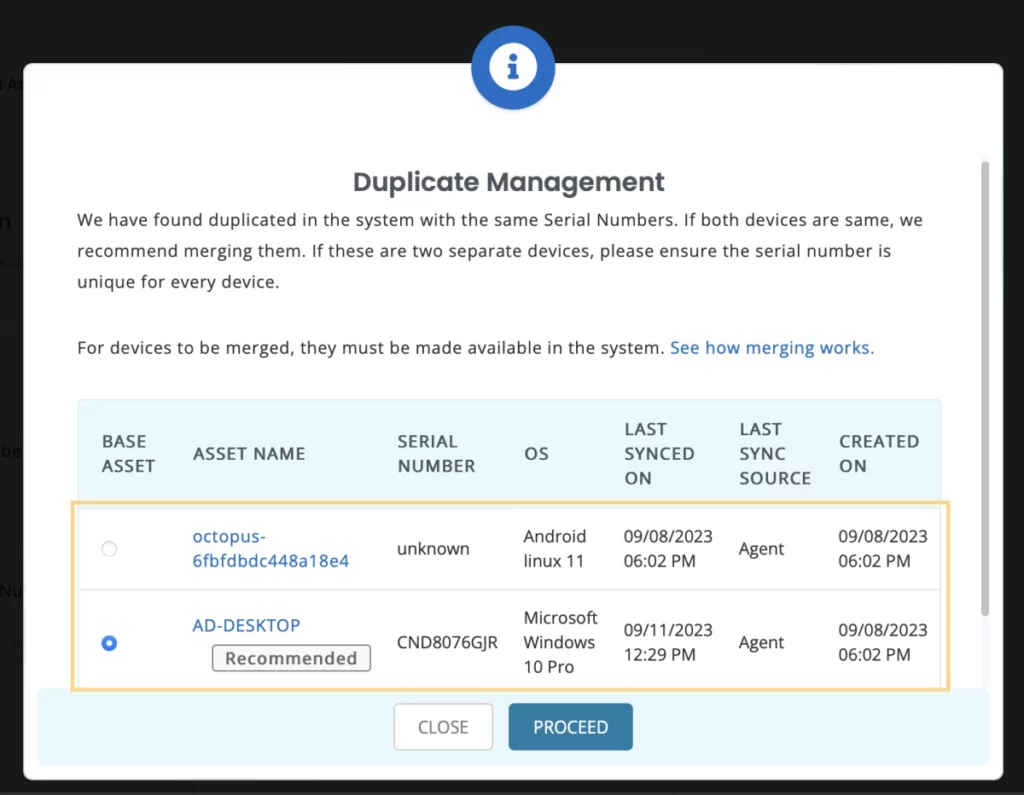Image resolution: width=1024 pixels, height=795 pixels.
Task: Click the Recommended badge under AD-DESKTOP
Action: (291, 658)
